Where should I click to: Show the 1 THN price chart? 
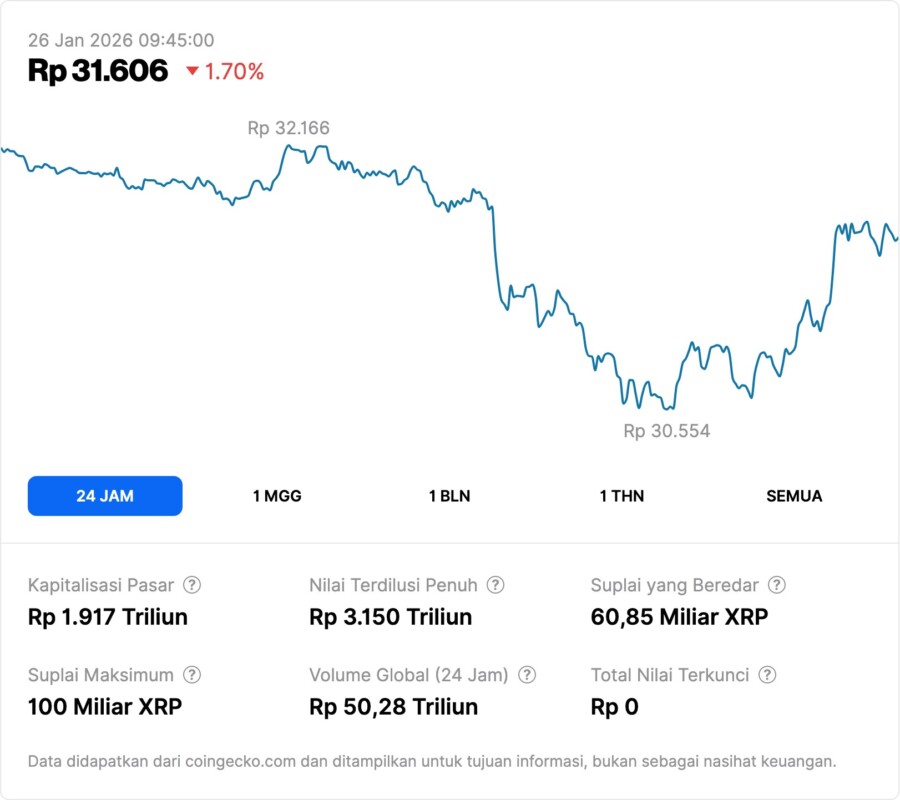[x=622, y=496]
